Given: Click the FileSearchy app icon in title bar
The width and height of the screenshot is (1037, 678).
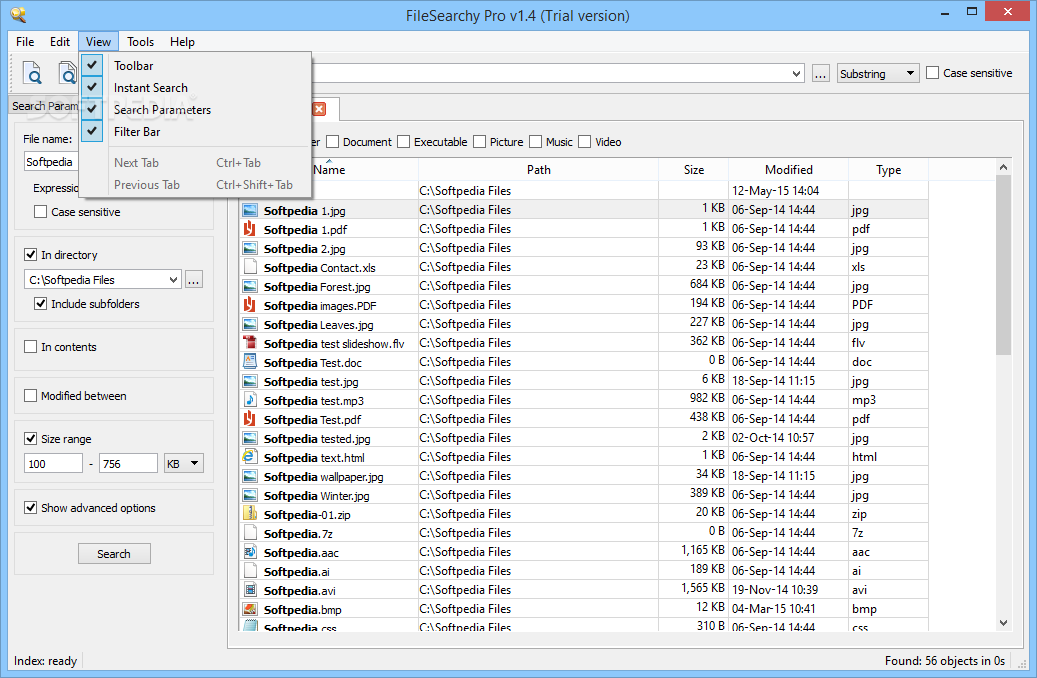Looking at the screenshot, I should (19, 15).
